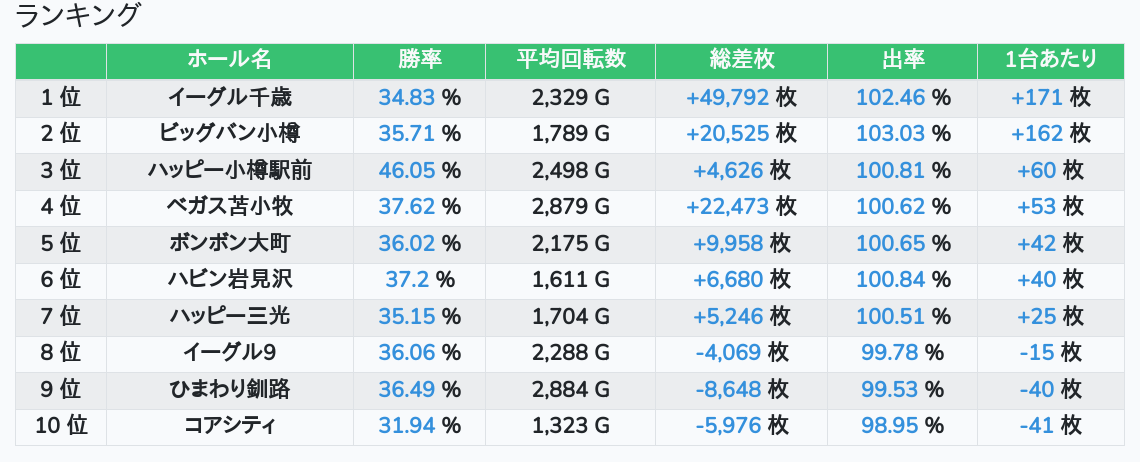Image resolution: width=1140 pixels, height=462 pixels.
Task: Click the 1台あたり column header
Action: coord(1050,60)
